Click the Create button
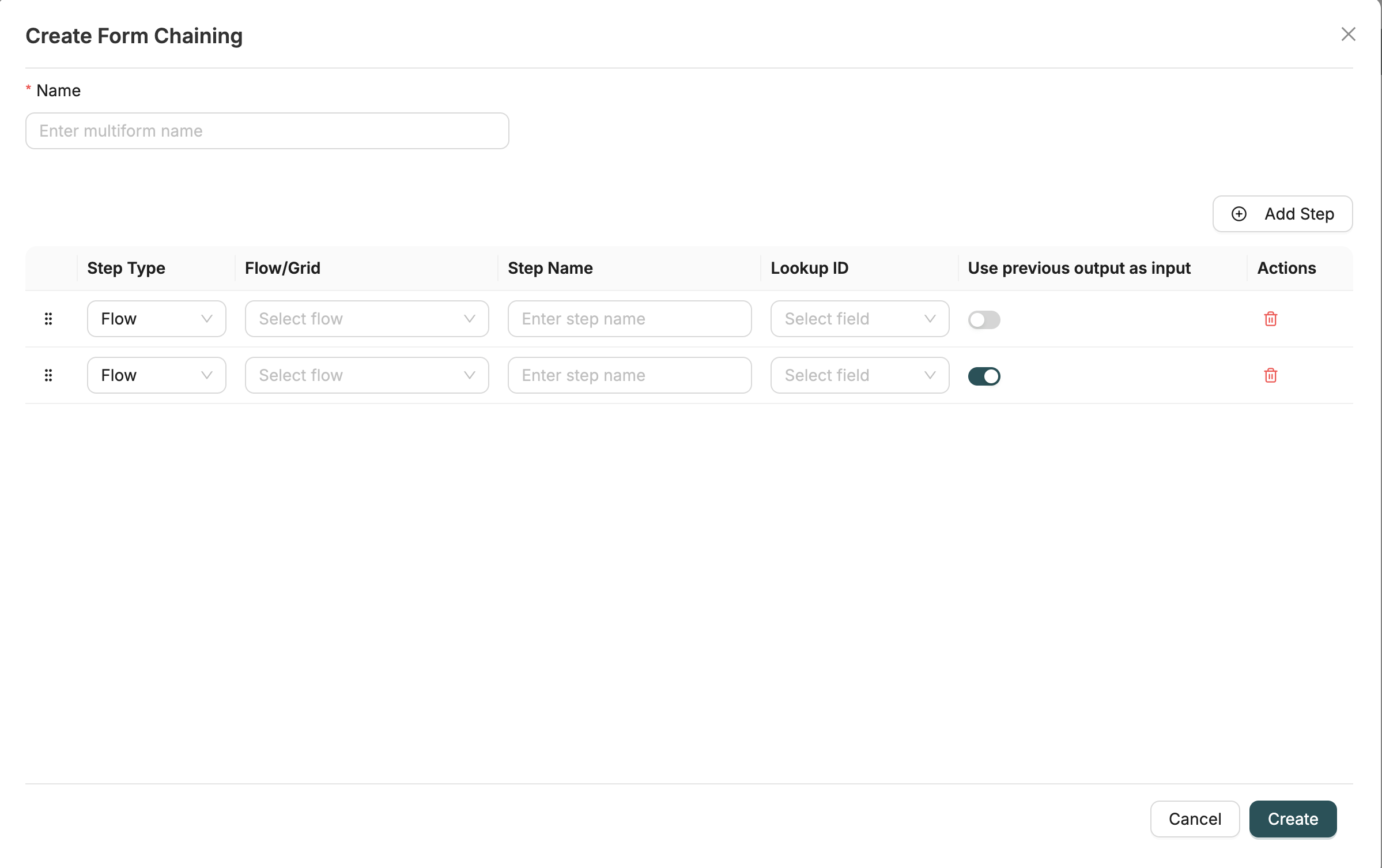Screen dimensions: 1382x868 pyautogui.click(x=1293, y=818)
